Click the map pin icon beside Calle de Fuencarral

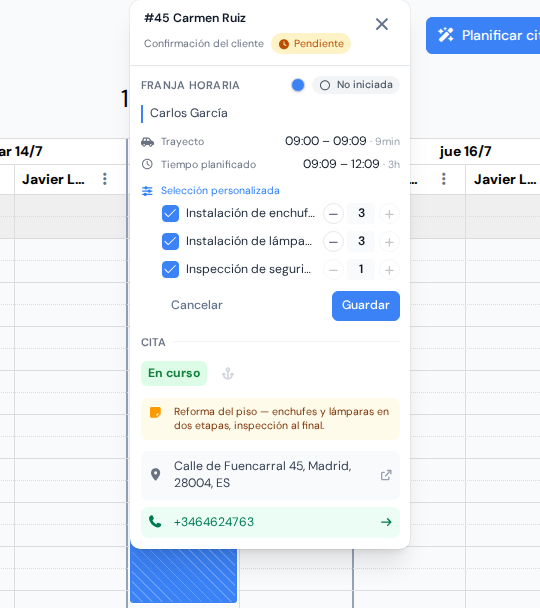point(155,475)
